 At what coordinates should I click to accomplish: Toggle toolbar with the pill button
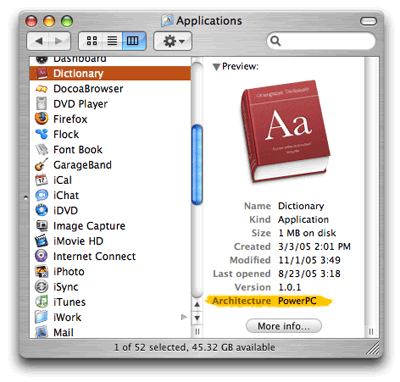[368, 21]
